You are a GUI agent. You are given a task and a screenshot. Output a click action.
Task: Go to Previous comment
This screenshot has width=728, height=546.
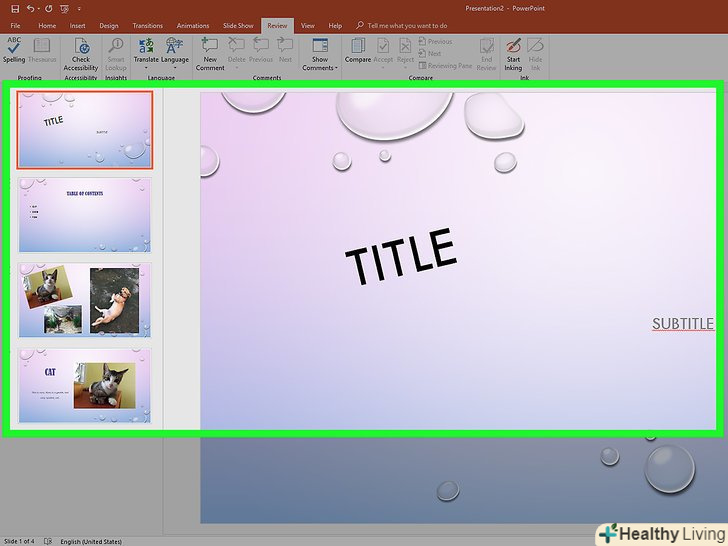(x=260, y=50)
